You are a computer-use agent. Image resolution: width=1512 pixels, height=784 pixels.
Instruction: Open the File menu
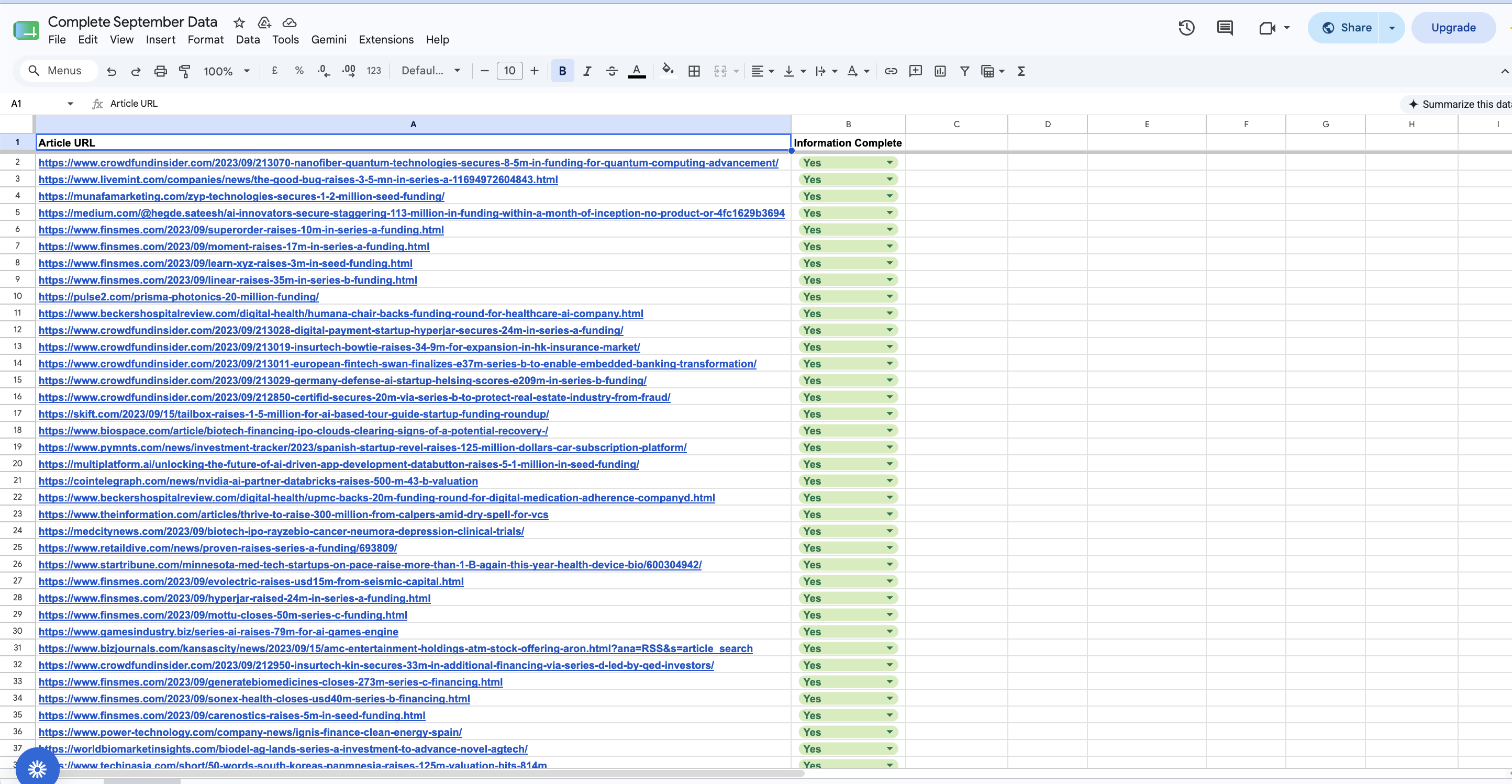click(x=57, y=39)
